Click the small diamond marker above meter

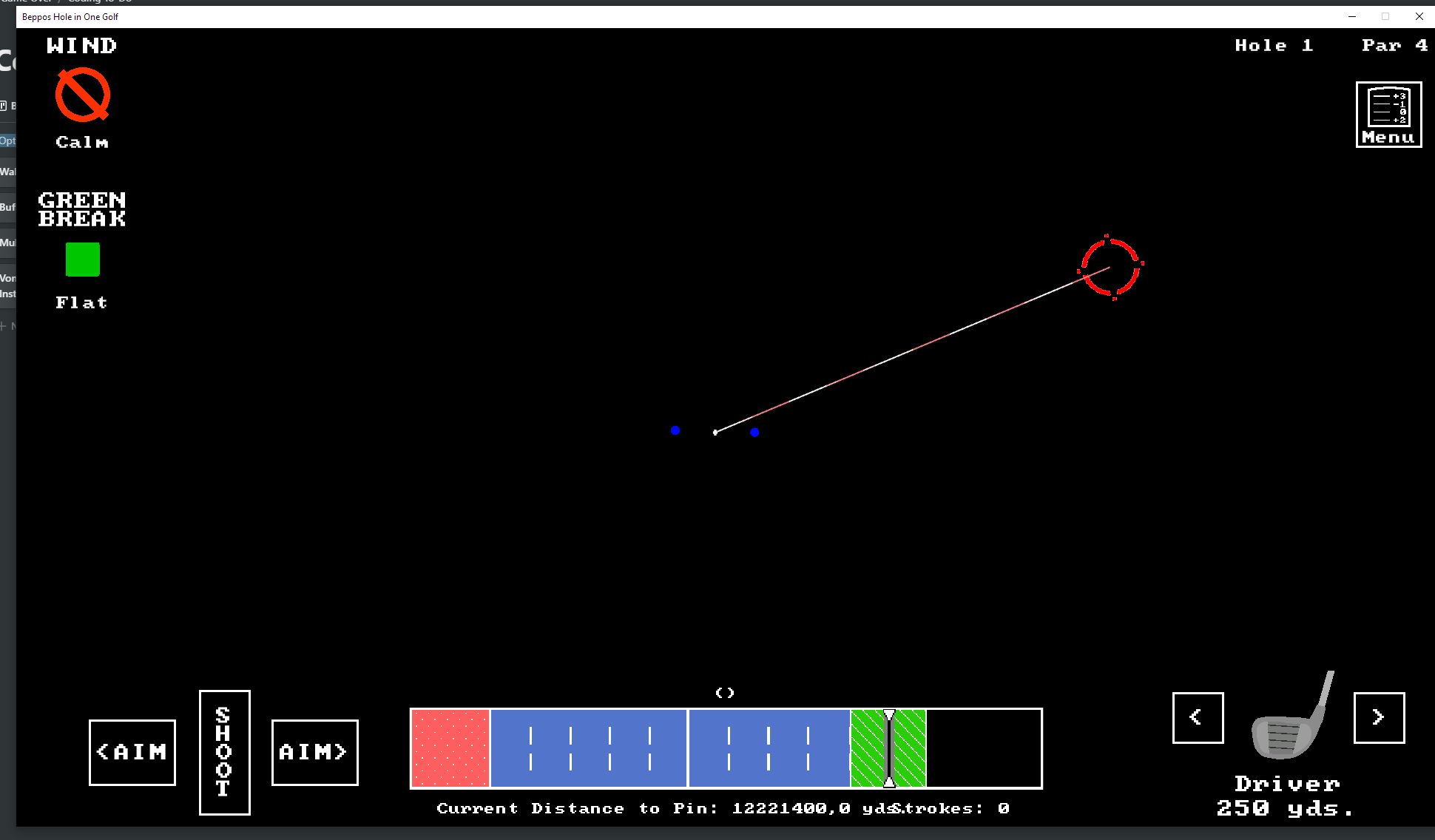click(x=725, y=693)
